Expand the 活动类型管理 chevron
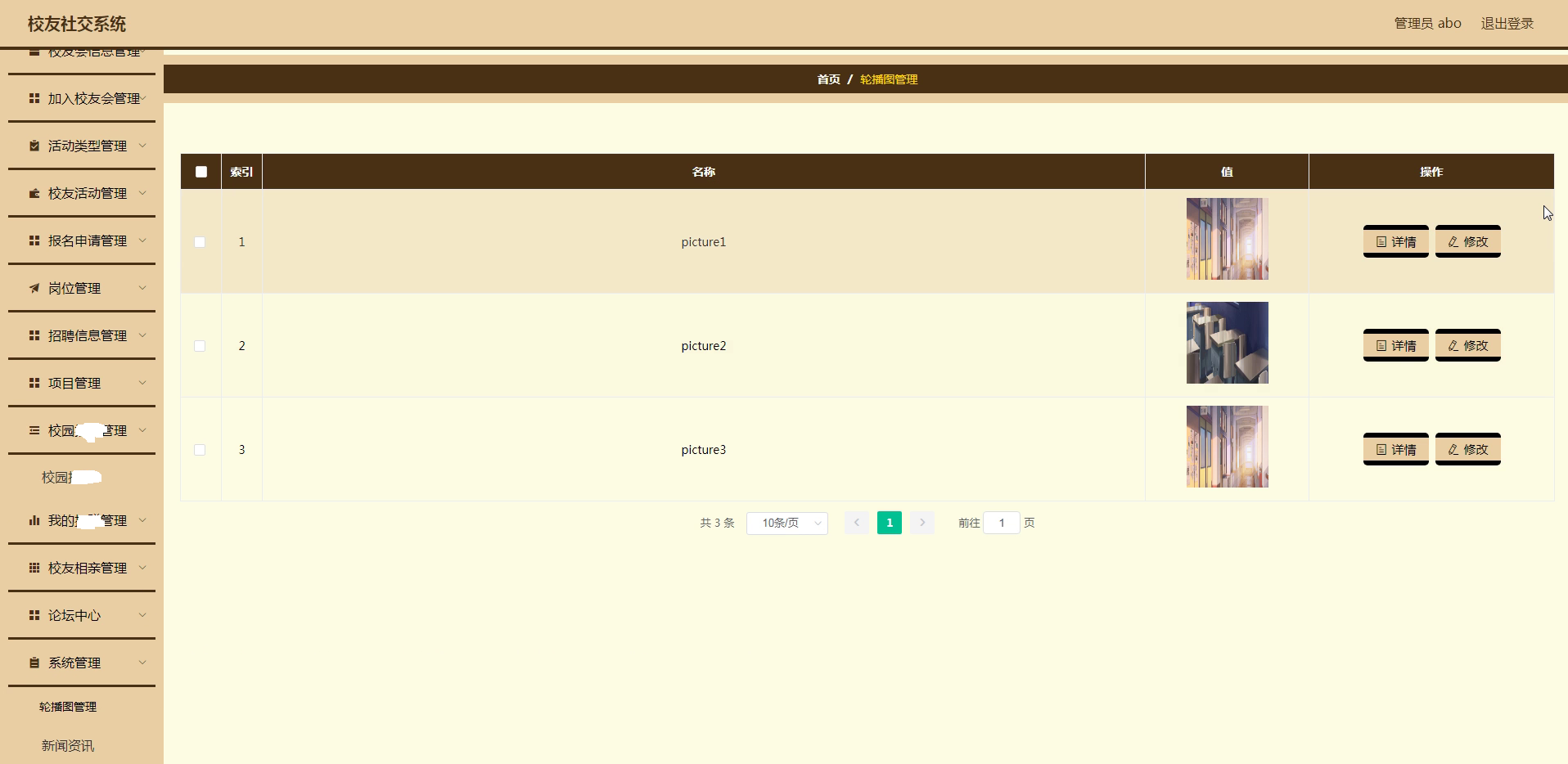The height and width of the screenshot is (764, 1568). point(142,146)
